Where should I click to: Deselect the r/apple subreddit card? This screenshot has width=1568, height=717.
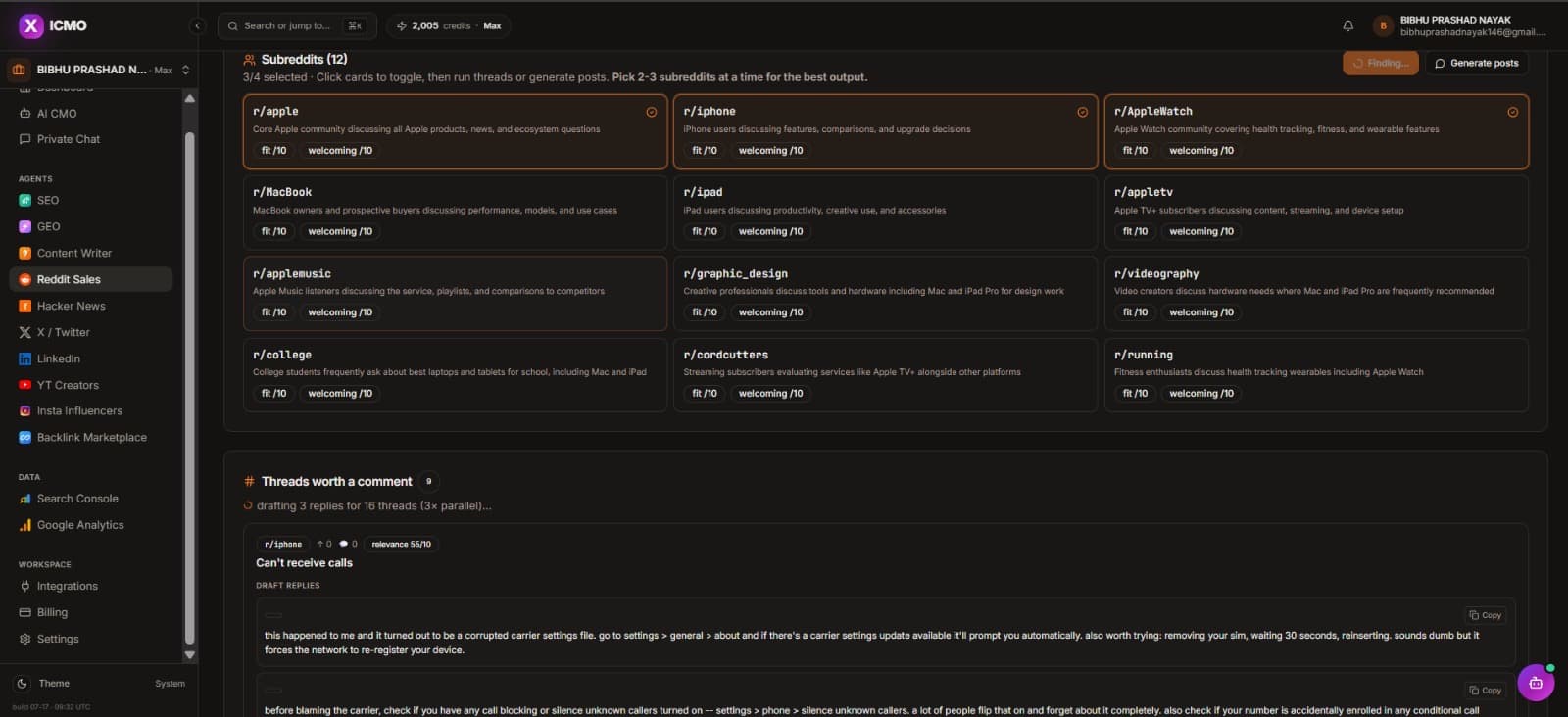455,131
